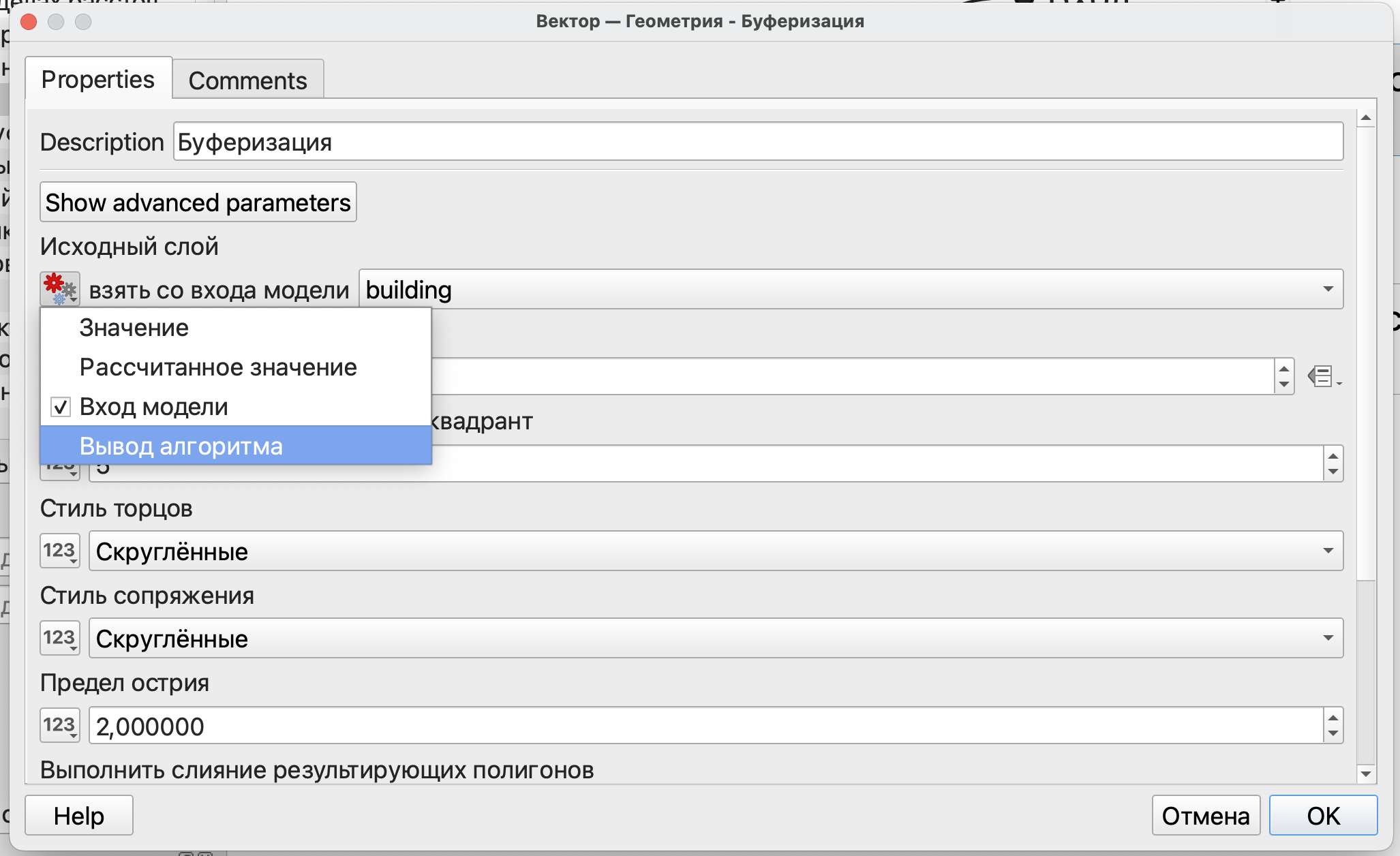
Task: Click scrollbar down arrow at bottom
Action: (1366, 774)
